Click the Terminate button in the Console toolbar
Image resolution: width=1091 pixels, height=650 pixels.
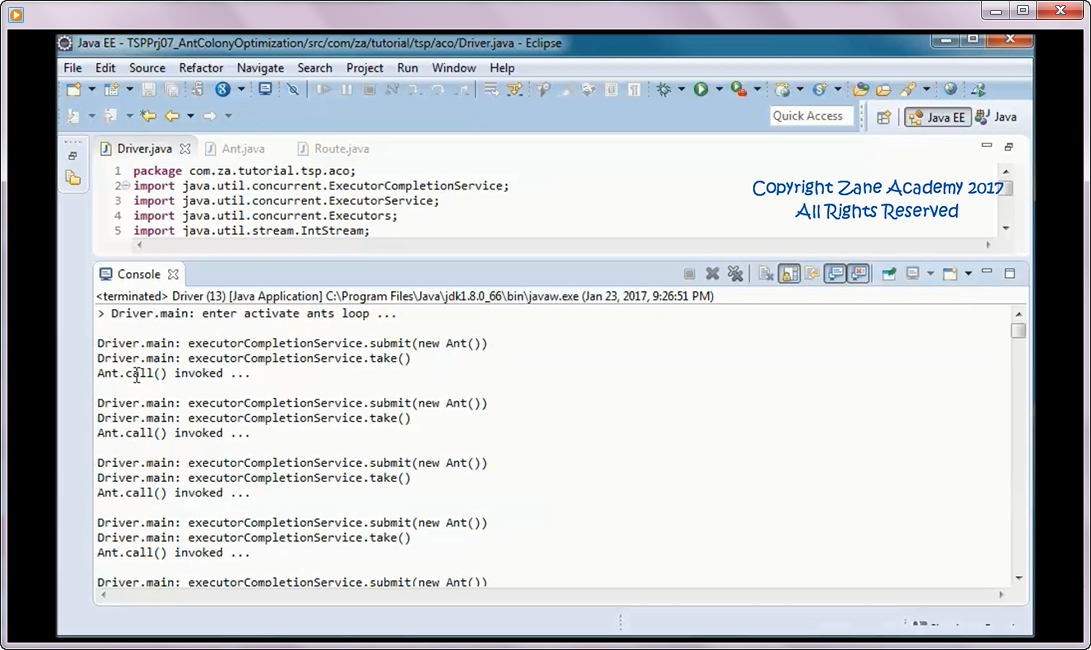tap(687, 273)
